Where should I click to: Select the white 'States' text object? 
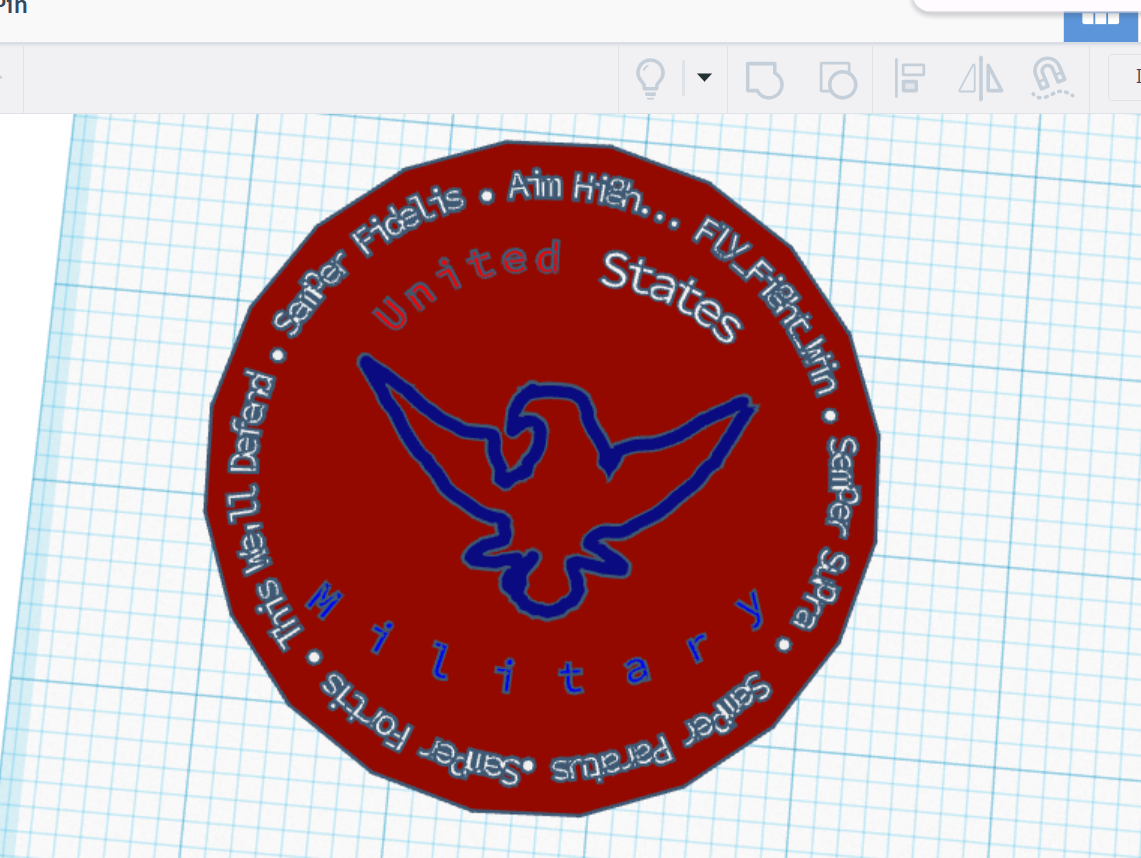tap(671, 296)
